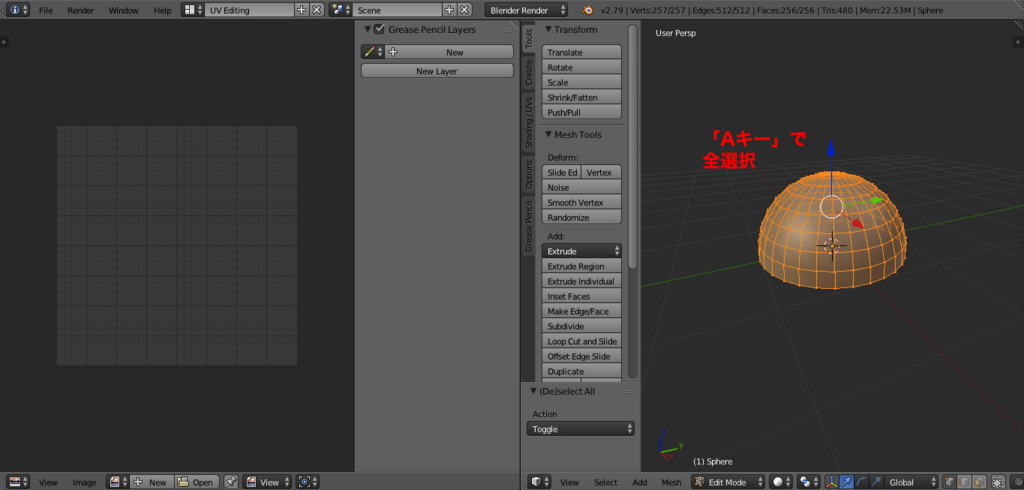Open the Mesh menu in 3D view

pyautogui.click(x=671, y=482)
